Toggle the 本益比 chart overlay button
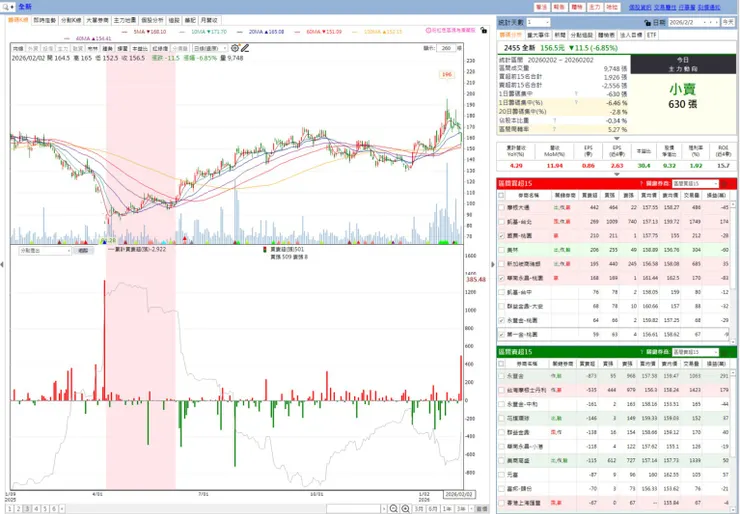 [x=139, y=49]
